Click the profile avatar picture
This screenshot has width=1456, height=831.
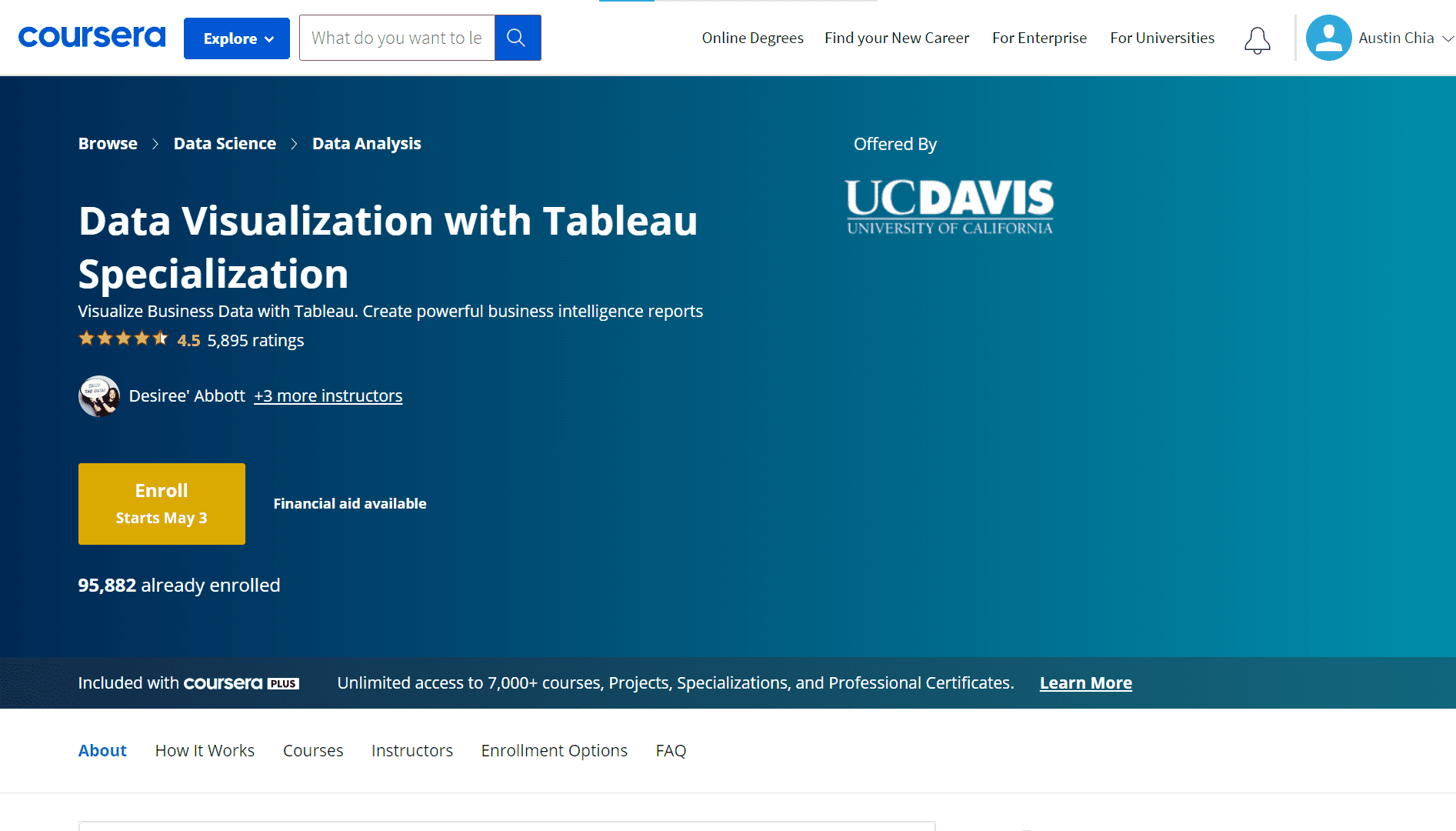pos(1328,37)
